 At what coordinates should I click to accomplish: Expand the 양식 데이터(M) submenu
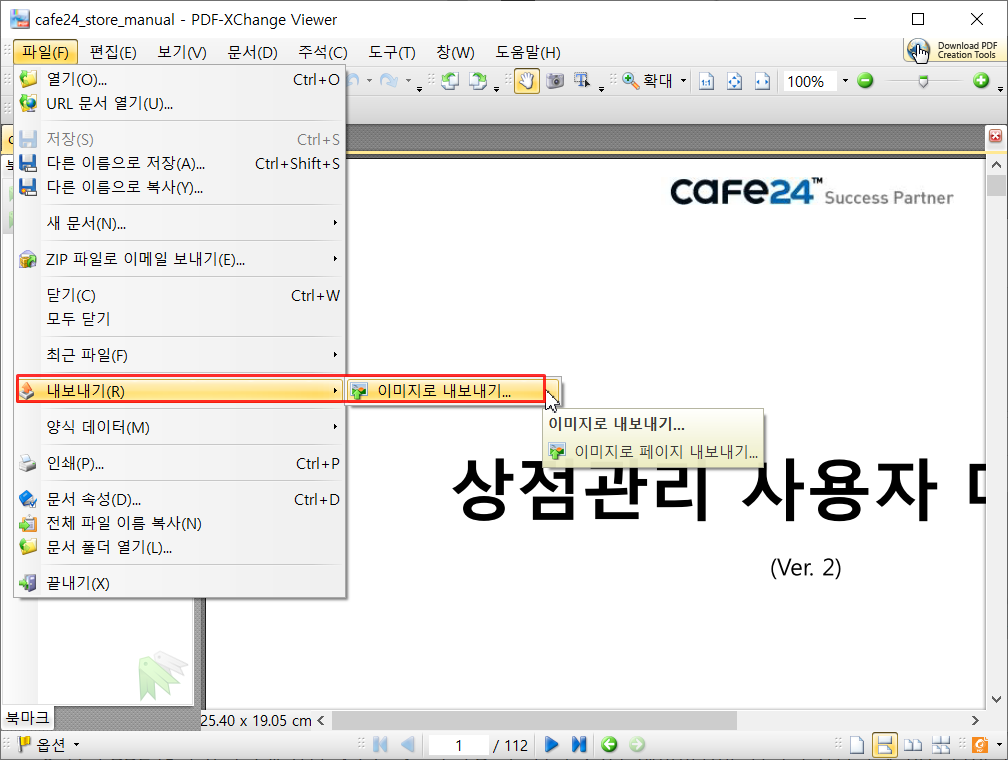pyautogui.click(x=180, y=427)
